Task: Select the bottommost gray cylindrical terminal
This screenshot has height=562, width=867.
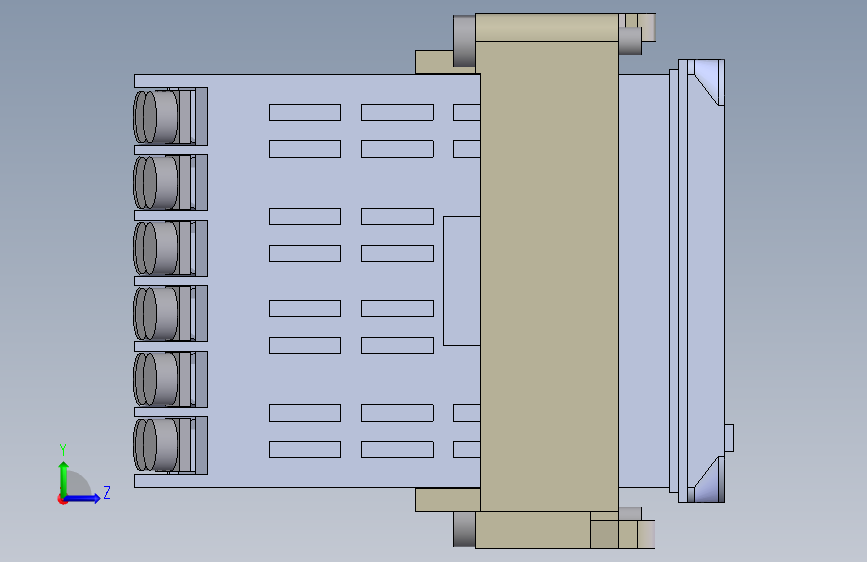Action: tap(156, 445)
